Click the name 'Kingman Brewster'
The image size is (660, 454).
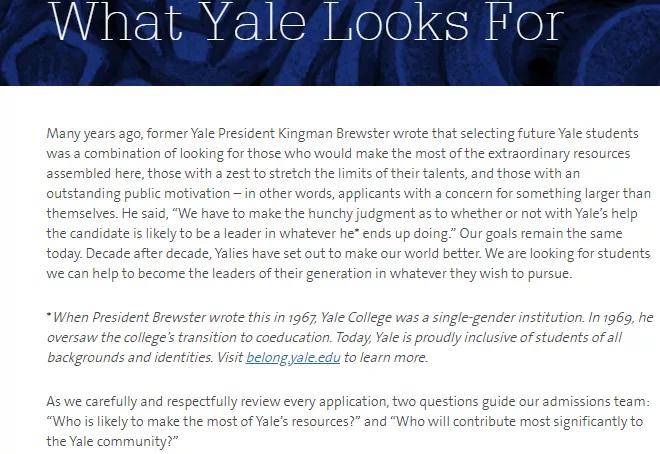tap(333, 133)
